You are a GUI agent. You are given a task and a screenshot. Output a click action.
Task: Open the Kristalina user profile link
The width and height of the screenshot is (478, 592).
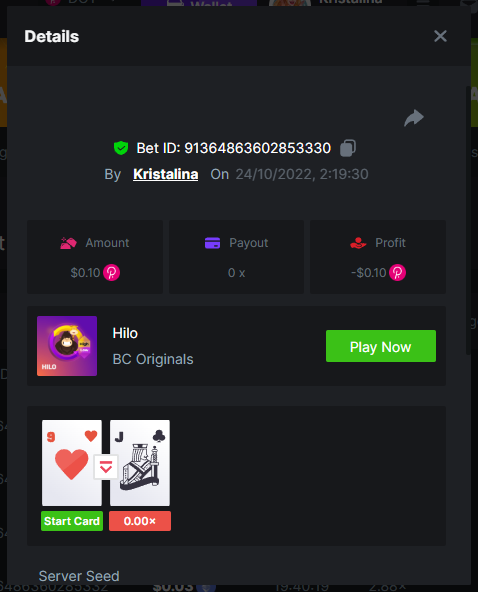[165, 174]
